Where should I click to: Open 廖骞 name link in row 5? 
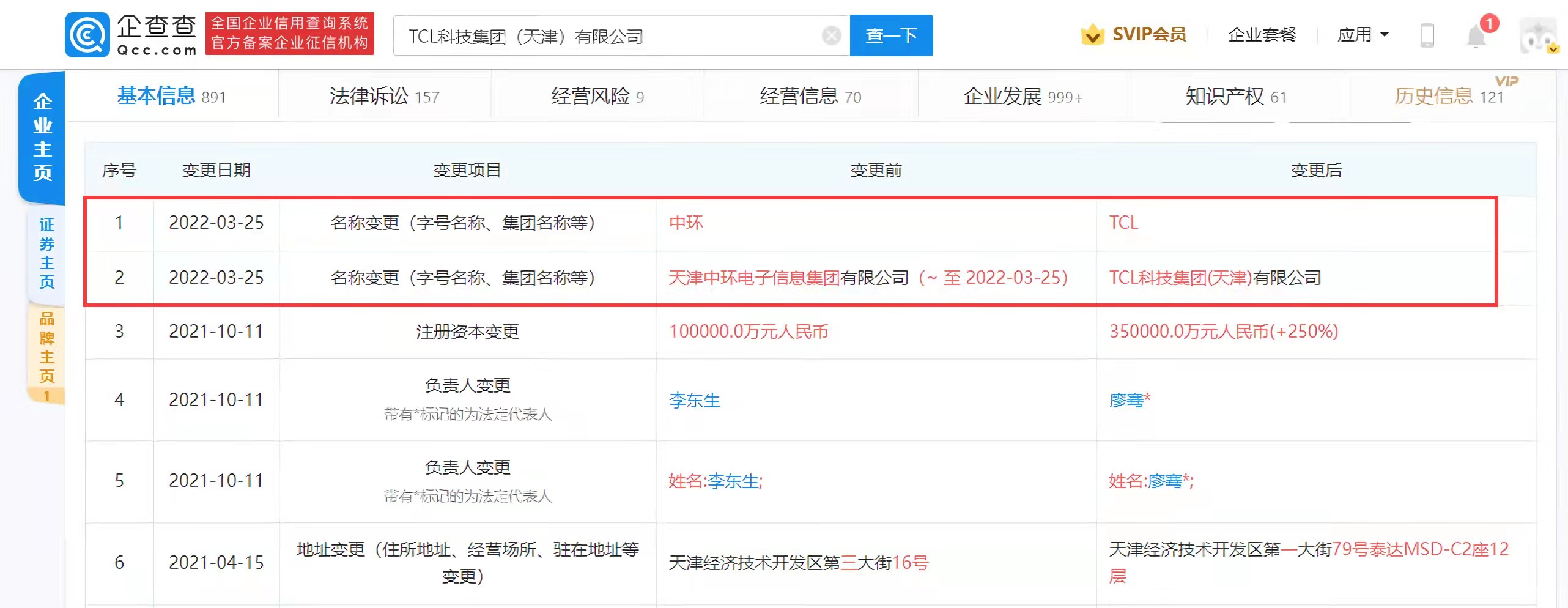(x=1164, y=481)
